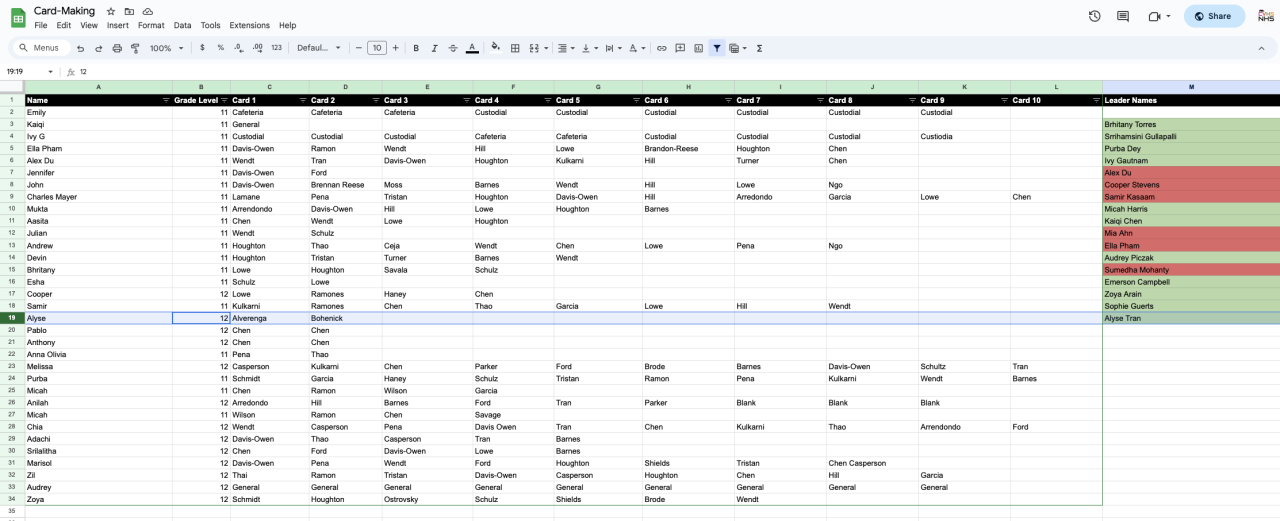This screenshot has width=1280, height=521.
Task: Open the zoom 100% dropdown
Action: pyautogui.click(x=165, y=48)
